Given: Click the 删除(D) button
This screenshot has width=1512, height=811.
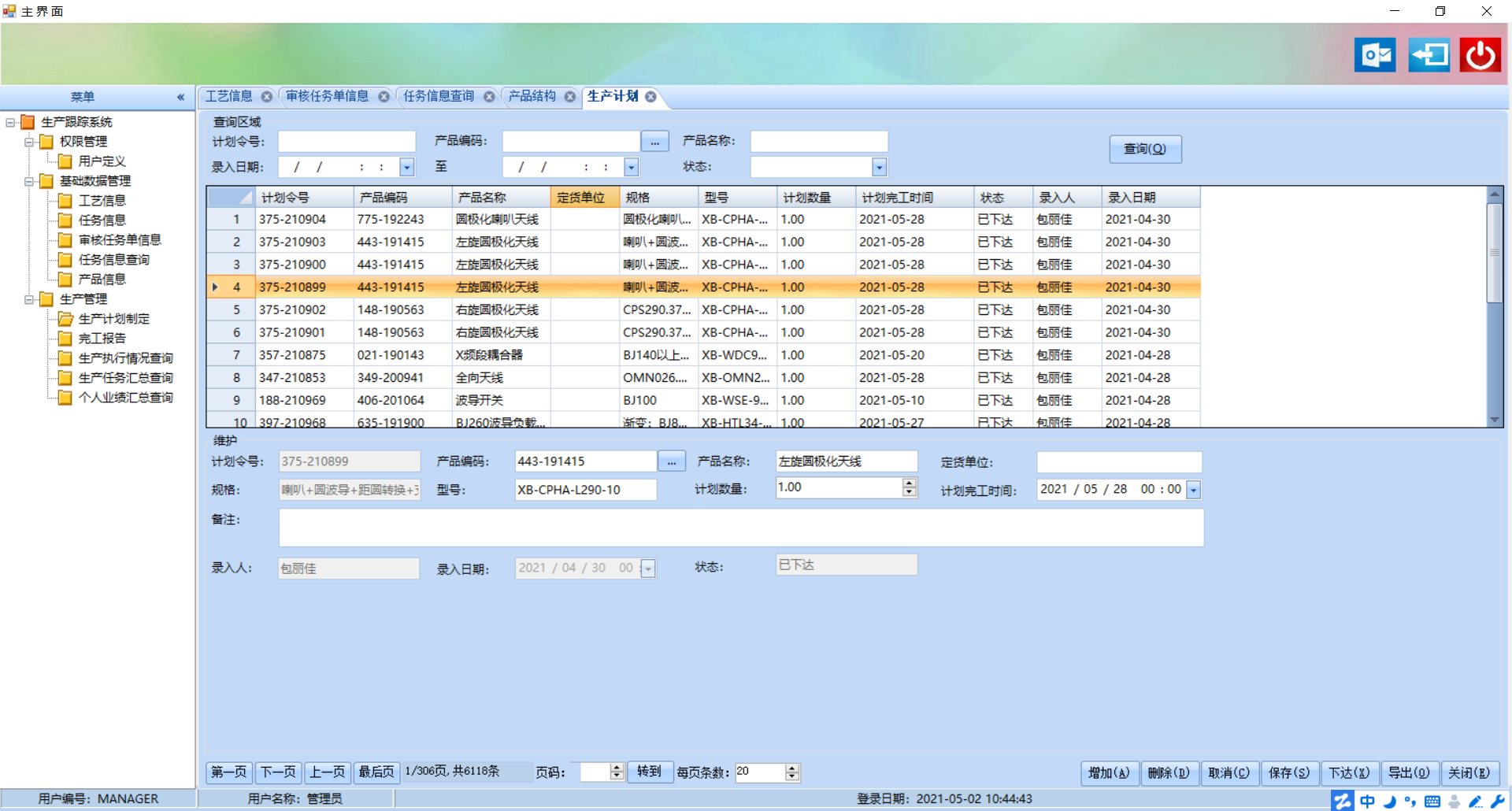Looking at the screenshot, I should click(x=1169, y=773).
